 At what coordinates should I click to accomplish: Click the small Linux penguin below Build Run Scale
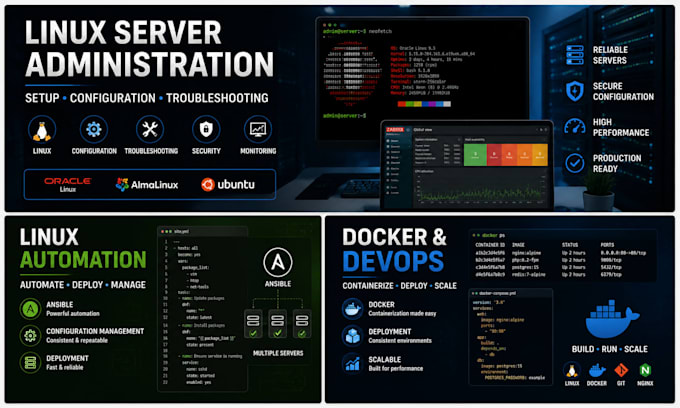point(572,371)
